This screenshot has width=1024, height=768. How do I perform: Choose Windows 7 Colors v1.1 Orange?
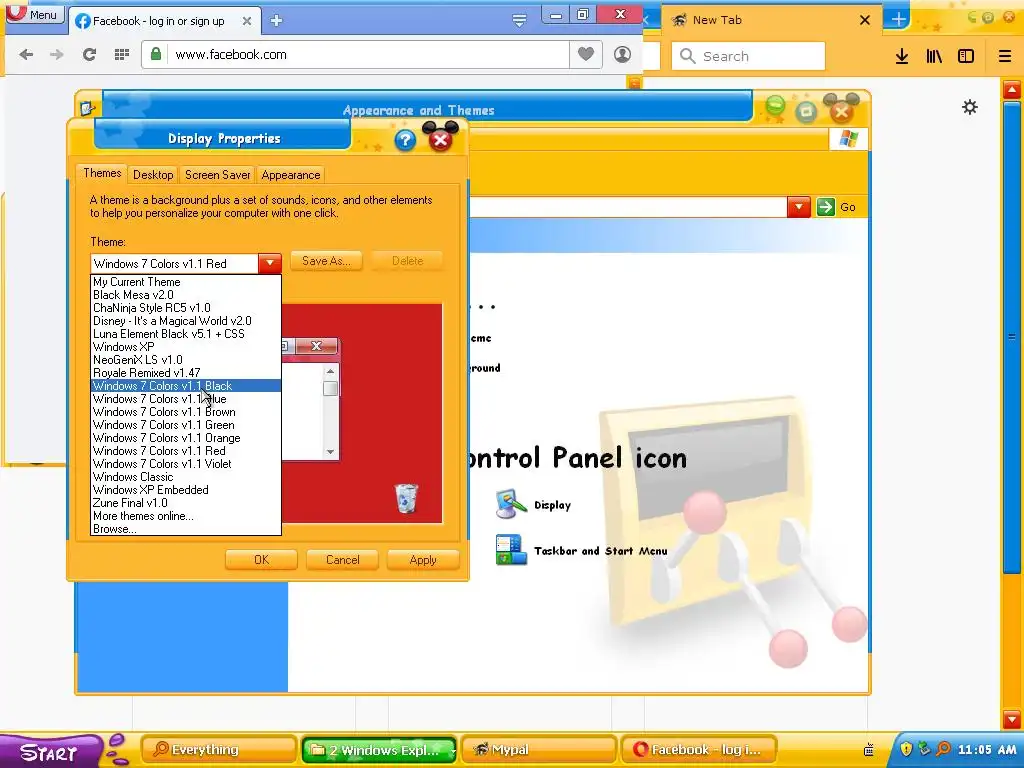185,438
